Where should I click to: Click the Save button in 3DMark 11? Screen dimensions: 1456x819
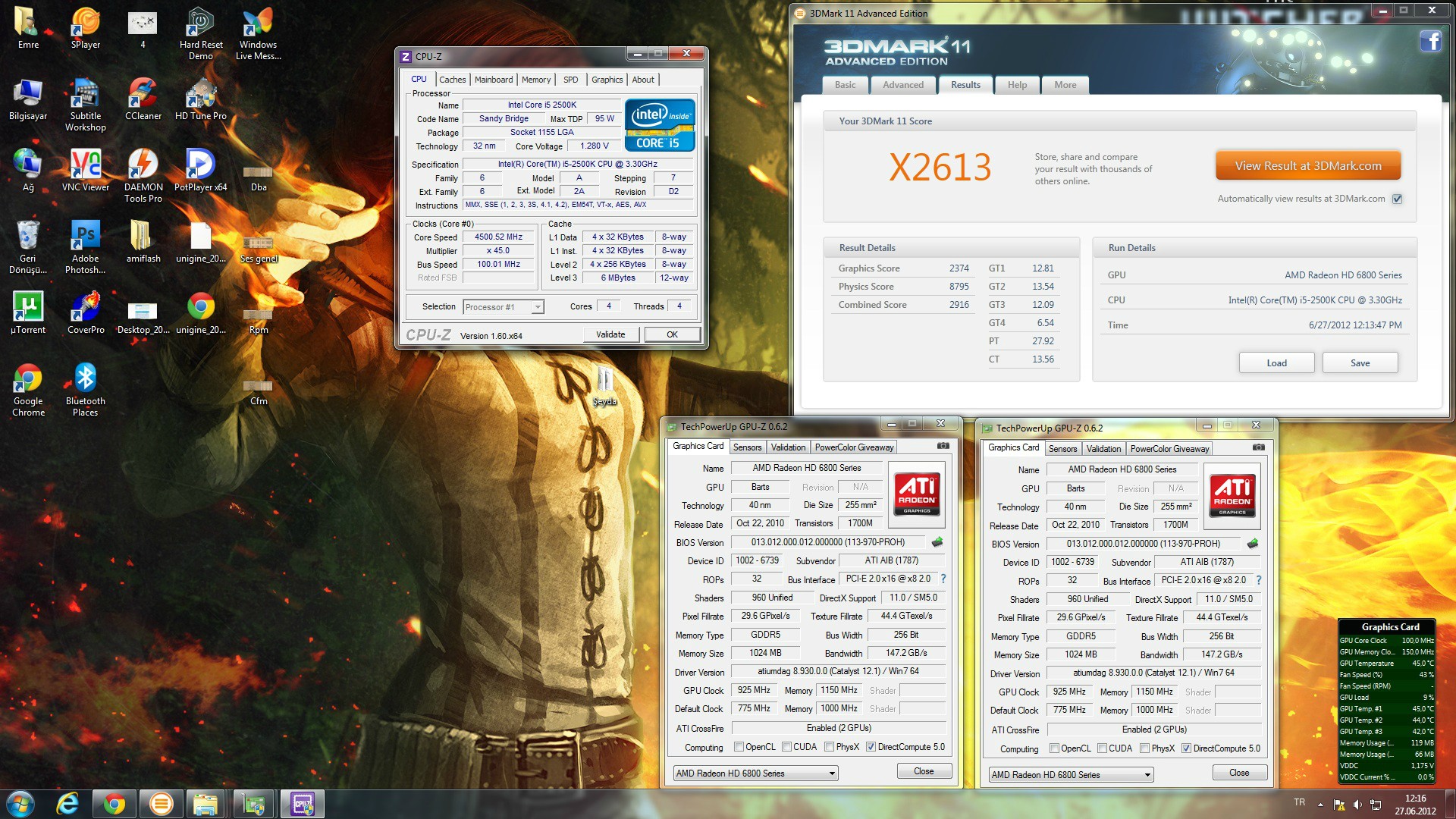click(x=1360, y=363)
